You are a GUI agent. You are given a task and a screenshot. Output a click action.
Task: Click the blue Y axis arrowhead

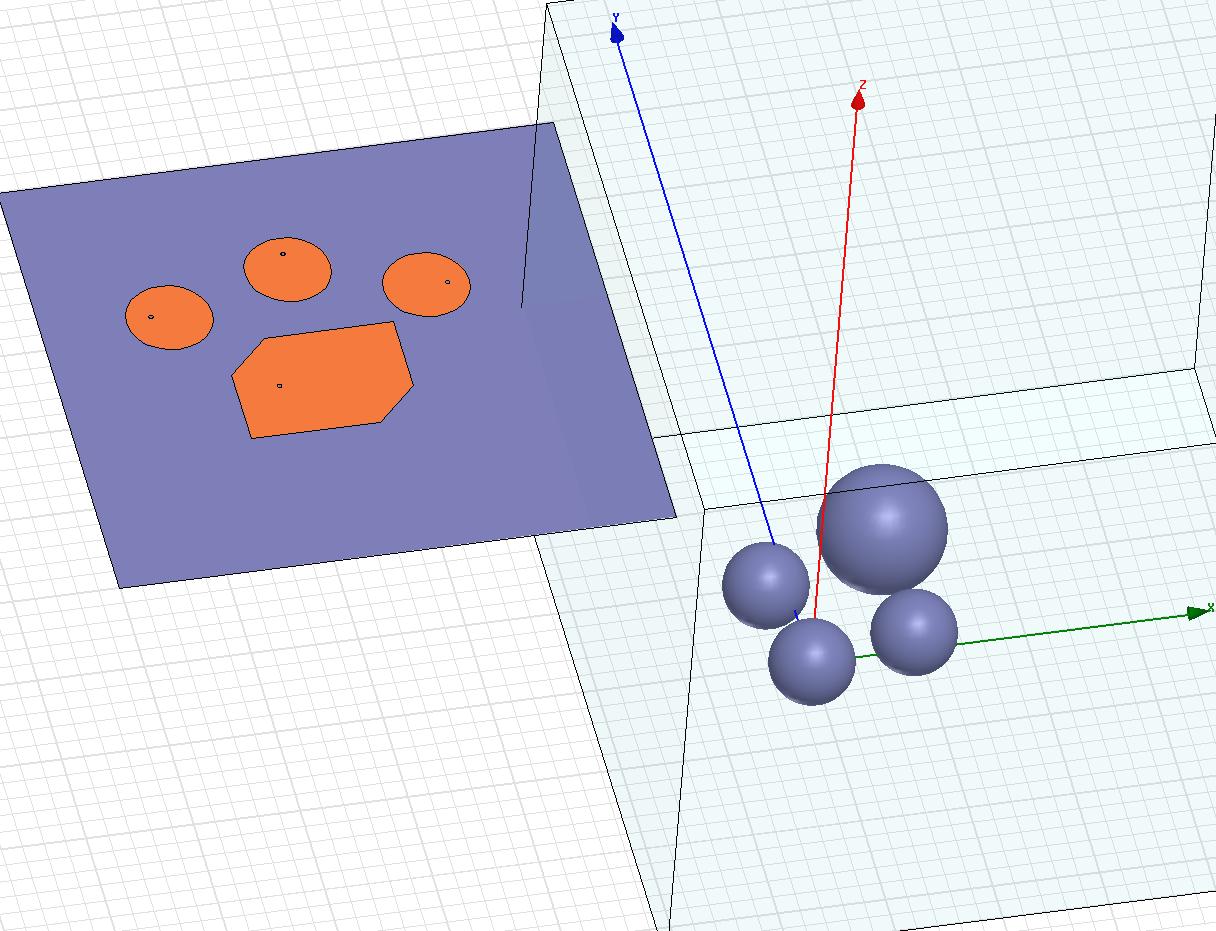pos(617,35)
